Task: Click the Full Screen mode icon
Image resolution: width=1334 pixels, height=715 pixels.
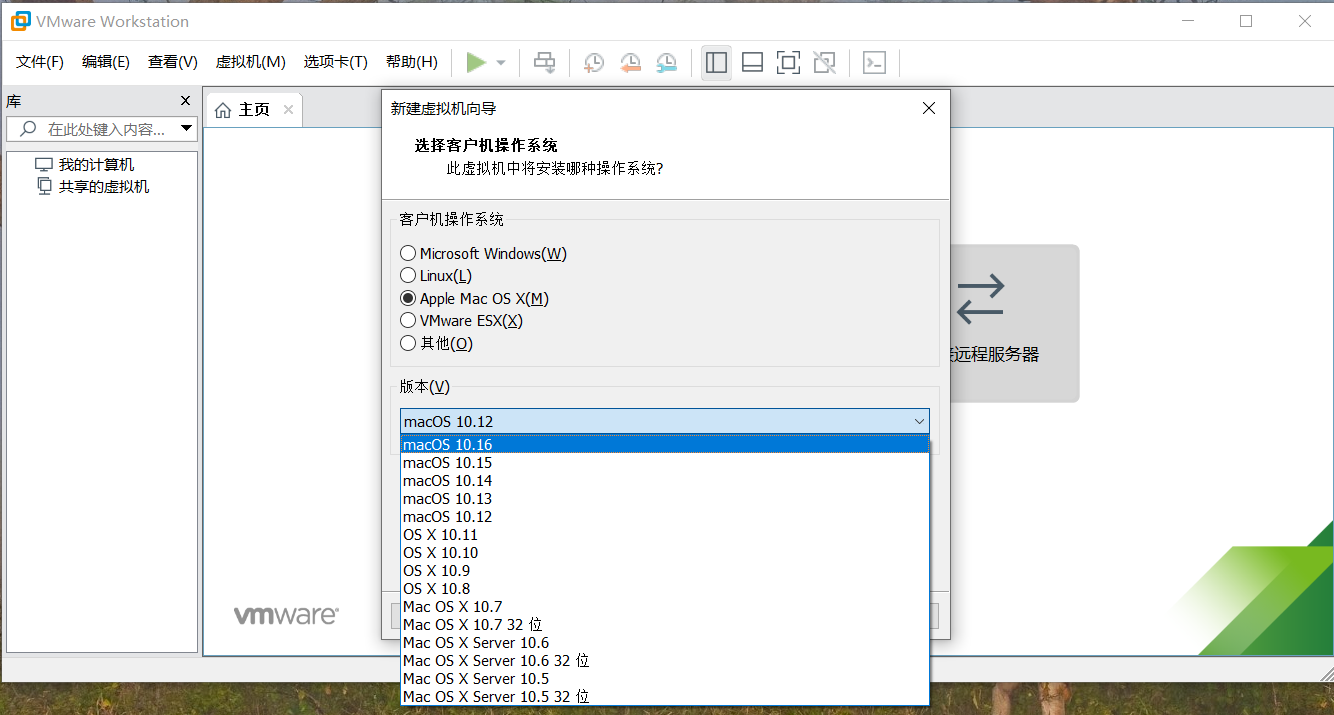Action: (x=788, y=63)
